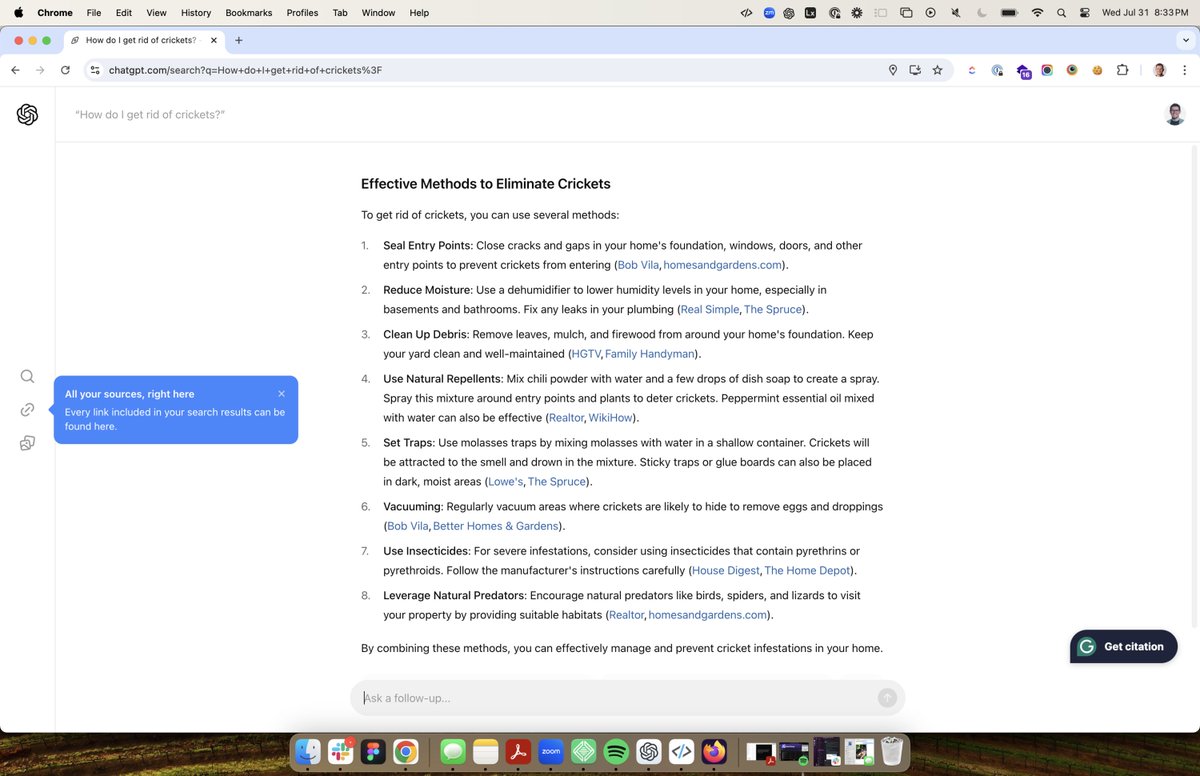This screenshot has height=776, width=1200.
Task: Click the cookie extension icon in toolbar
Action: tap(1097, 70)
